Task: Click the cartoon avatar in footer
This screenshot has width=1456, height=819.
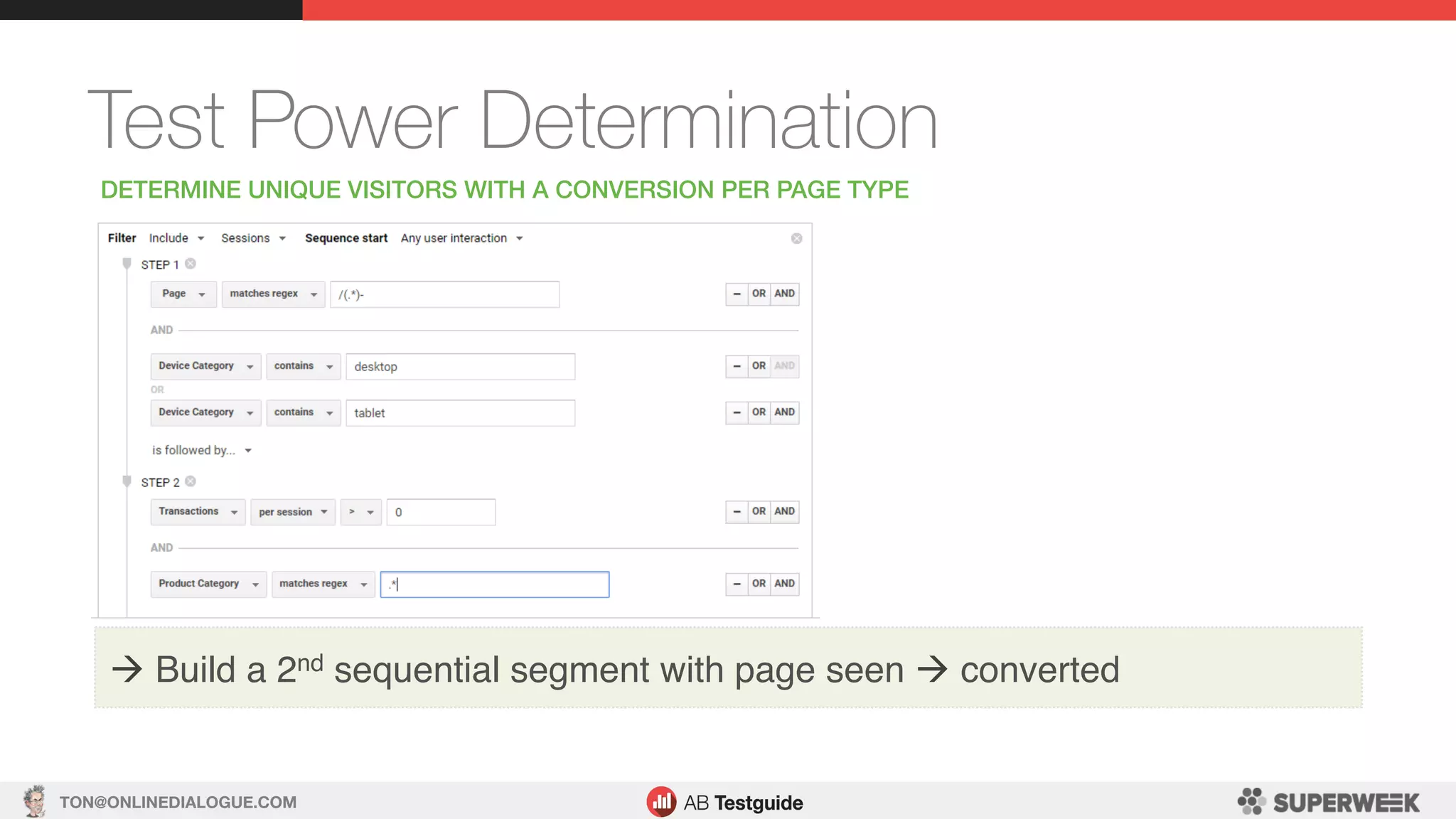Action: pos(34,801)
